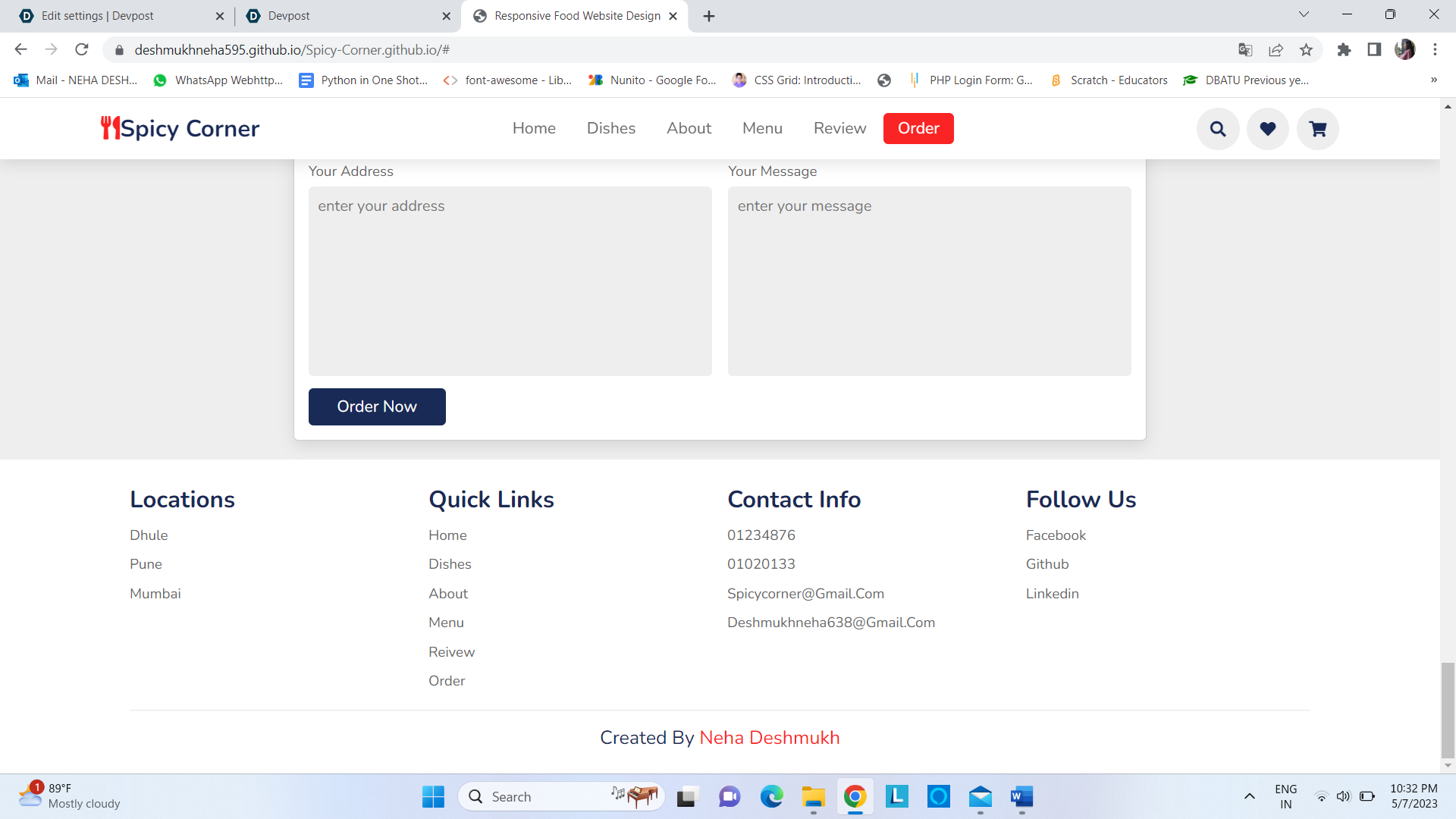The width and height of the screenshot is (1456, 819).
Task: Bookmark the page using the star icon
Action: pos(1306,49)
